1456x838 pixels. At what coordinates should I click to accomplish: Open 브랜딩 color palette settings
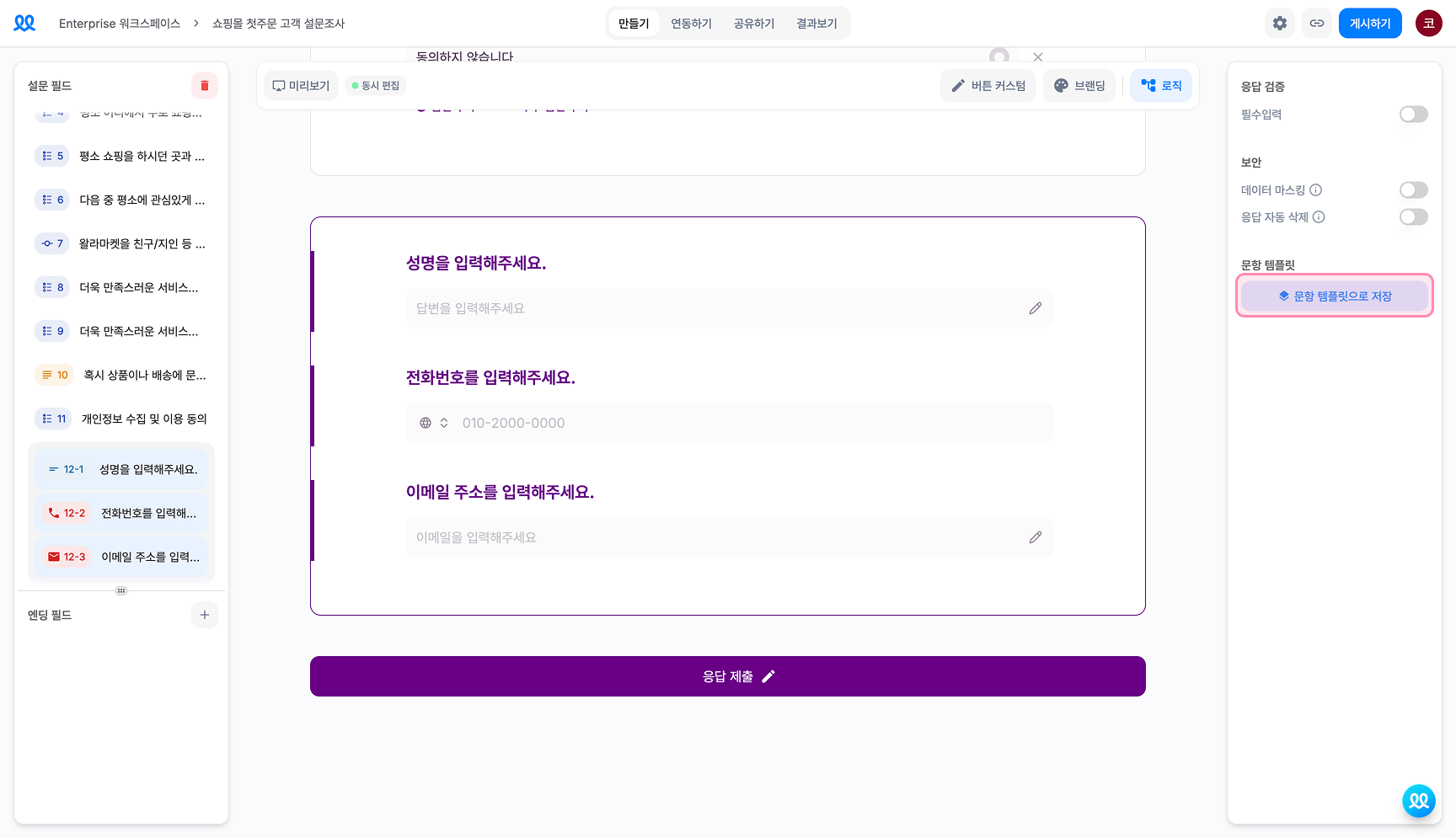pos(1079,86)
